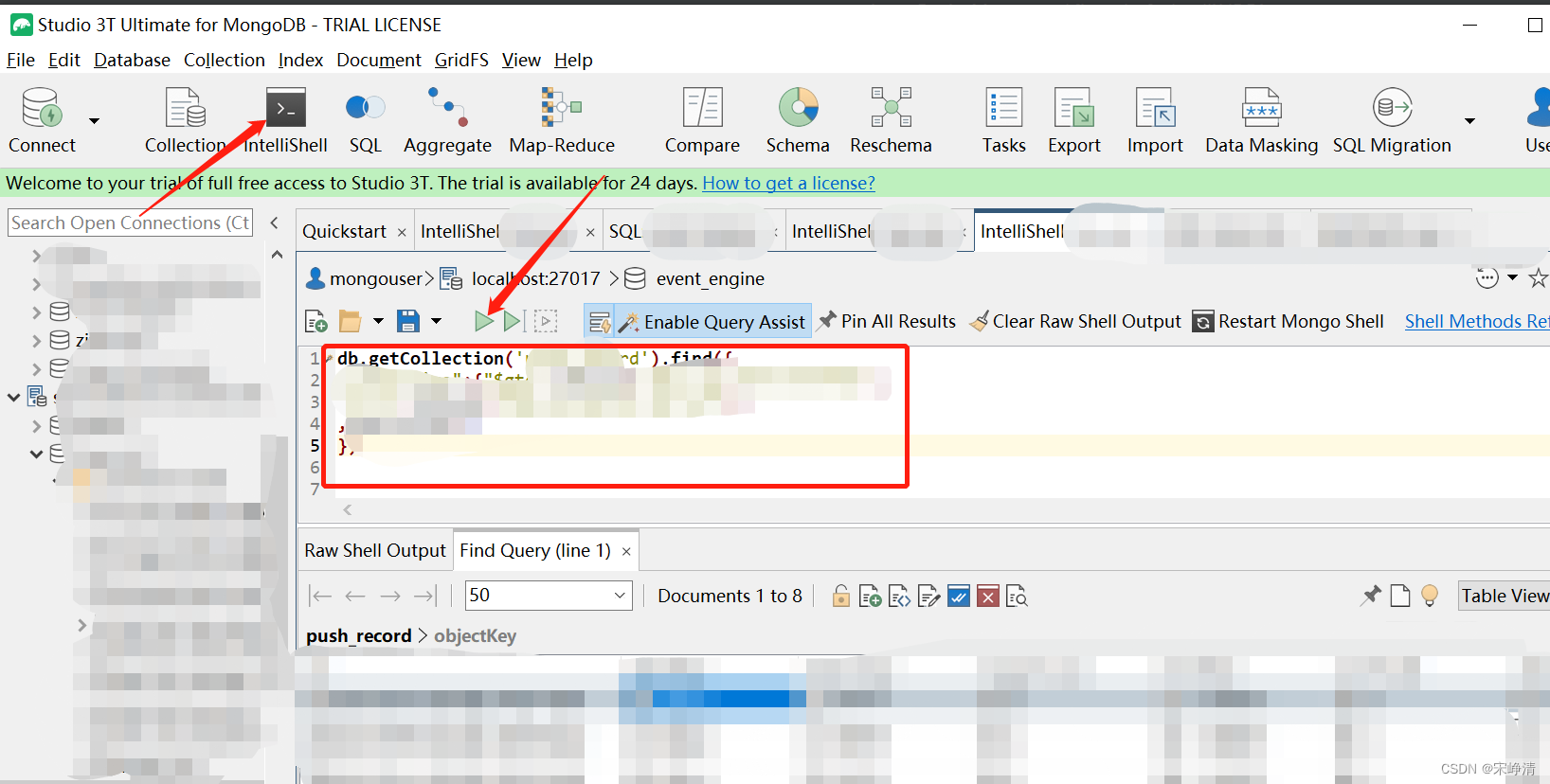
Task: Open the page size 50 combo box
Action: (x=549, y=596)
